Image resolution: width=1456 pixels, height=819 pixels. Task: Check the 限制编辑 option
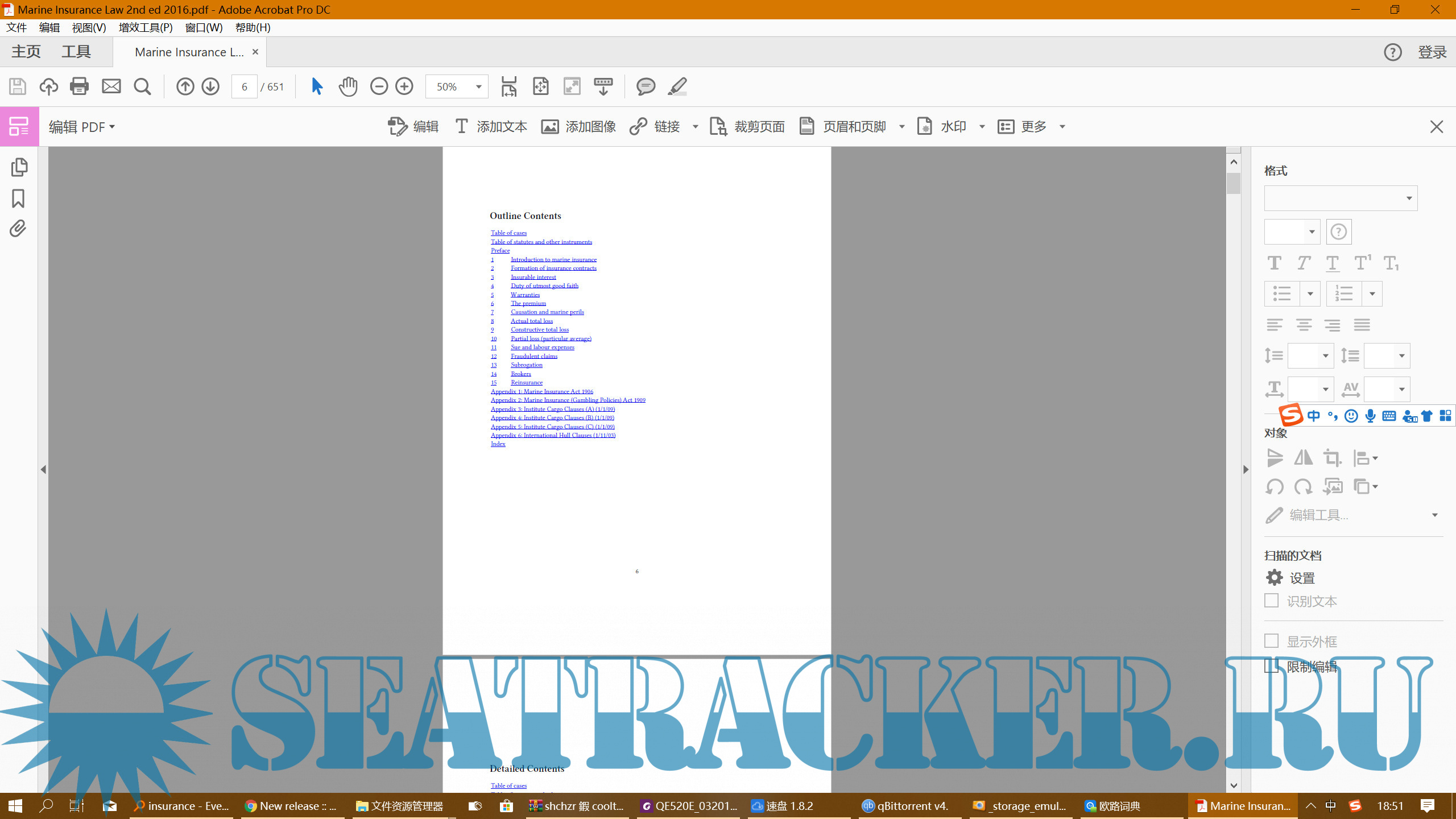(x=1272, y=666)
